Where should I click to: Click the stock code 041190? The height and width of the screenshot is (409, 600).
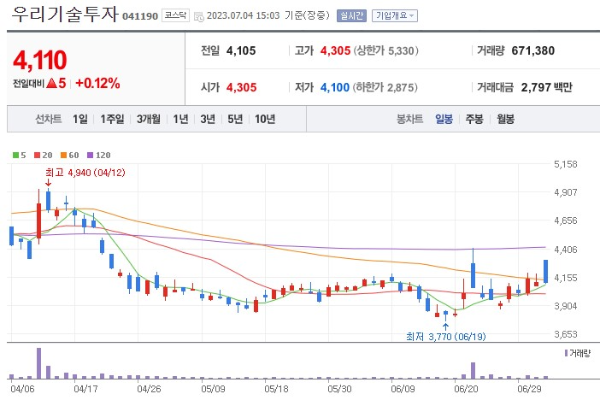pos(140,16)
